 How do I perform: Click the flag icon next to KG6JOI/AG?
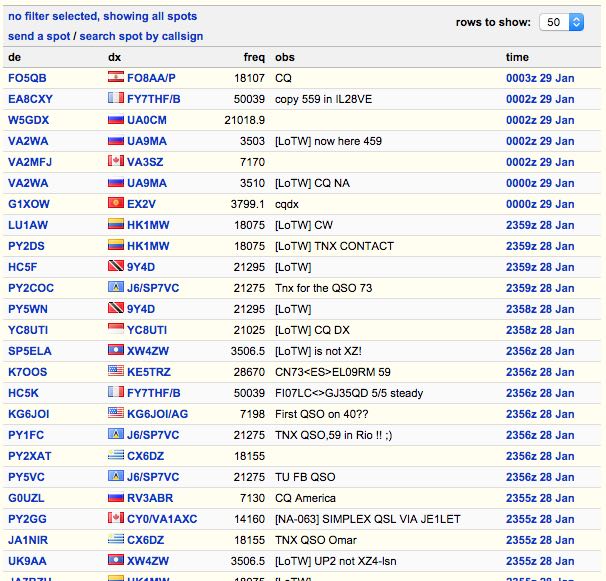[115, 414]
